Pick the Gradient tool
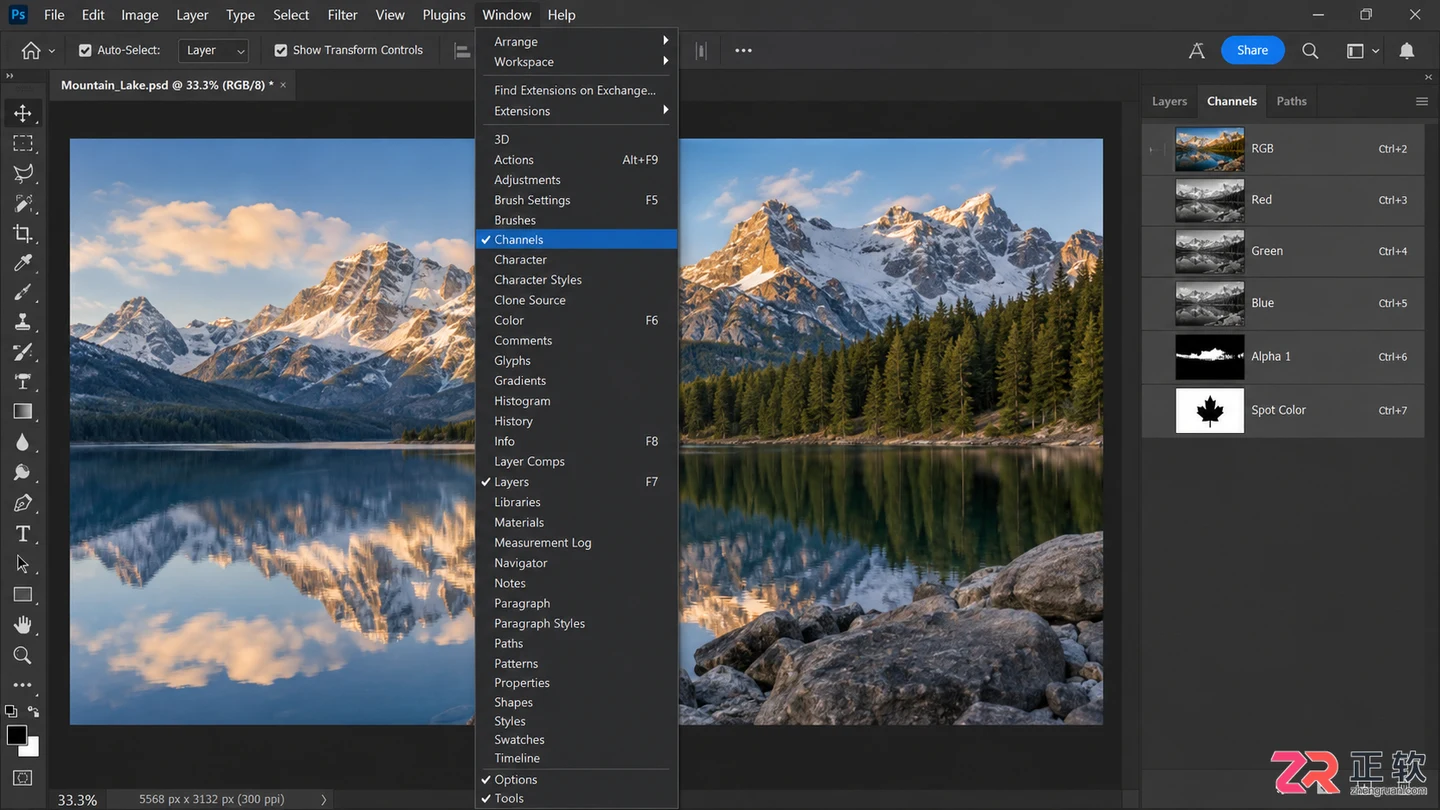Screen dimensions: 1440x810 point(23,411)
